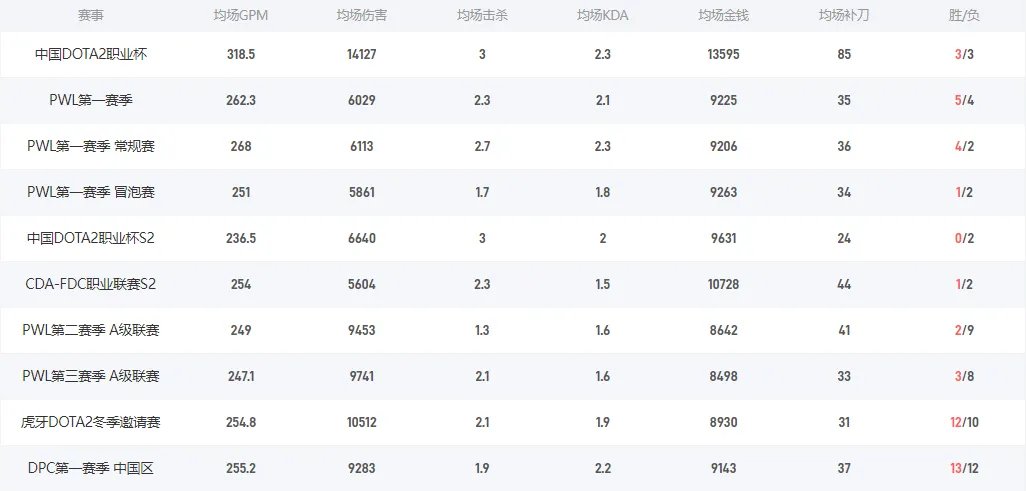Screen dimensions: 1026x491
Task: Open the PWL第一赛季 常规赛 event link
Action: (x=90, y=146)
